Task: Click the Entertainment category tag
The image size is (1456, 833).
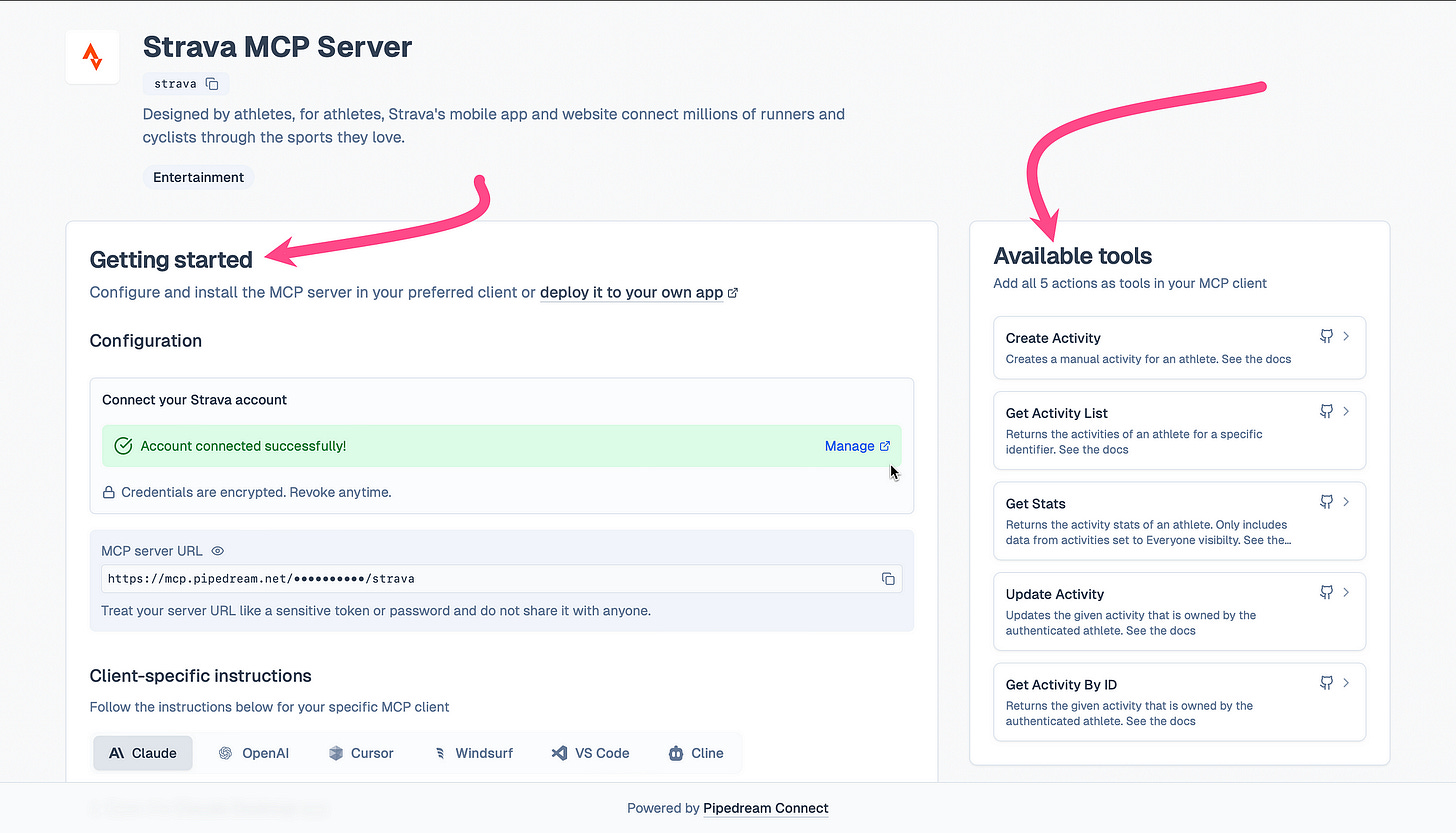Action: [198, 177]
